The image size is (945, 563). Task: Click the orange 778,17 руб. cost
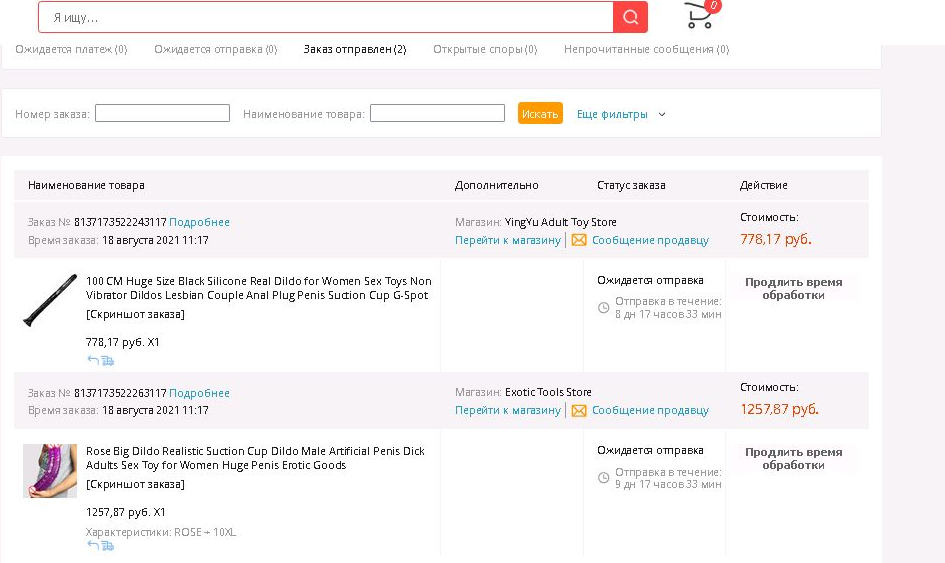pos(776,239)
